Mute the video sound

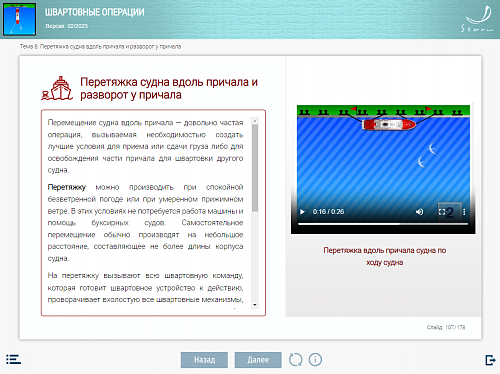pyautogui.click(x=419, y=212)
